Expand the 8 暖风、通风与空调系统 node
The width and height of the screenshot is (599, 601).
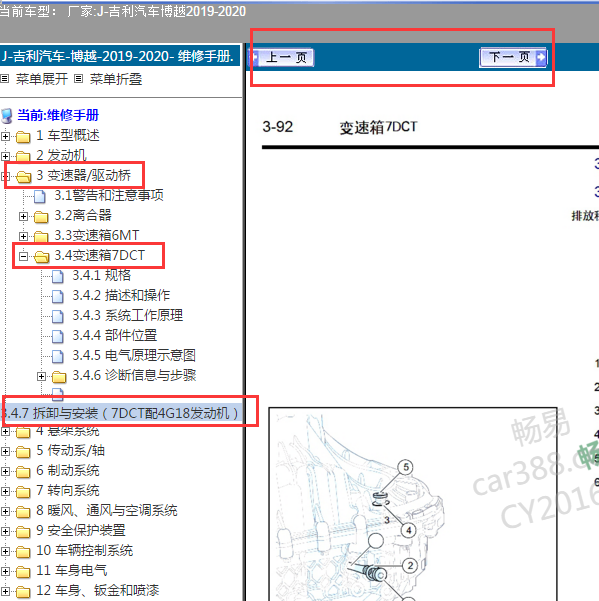tap(5, 511)
